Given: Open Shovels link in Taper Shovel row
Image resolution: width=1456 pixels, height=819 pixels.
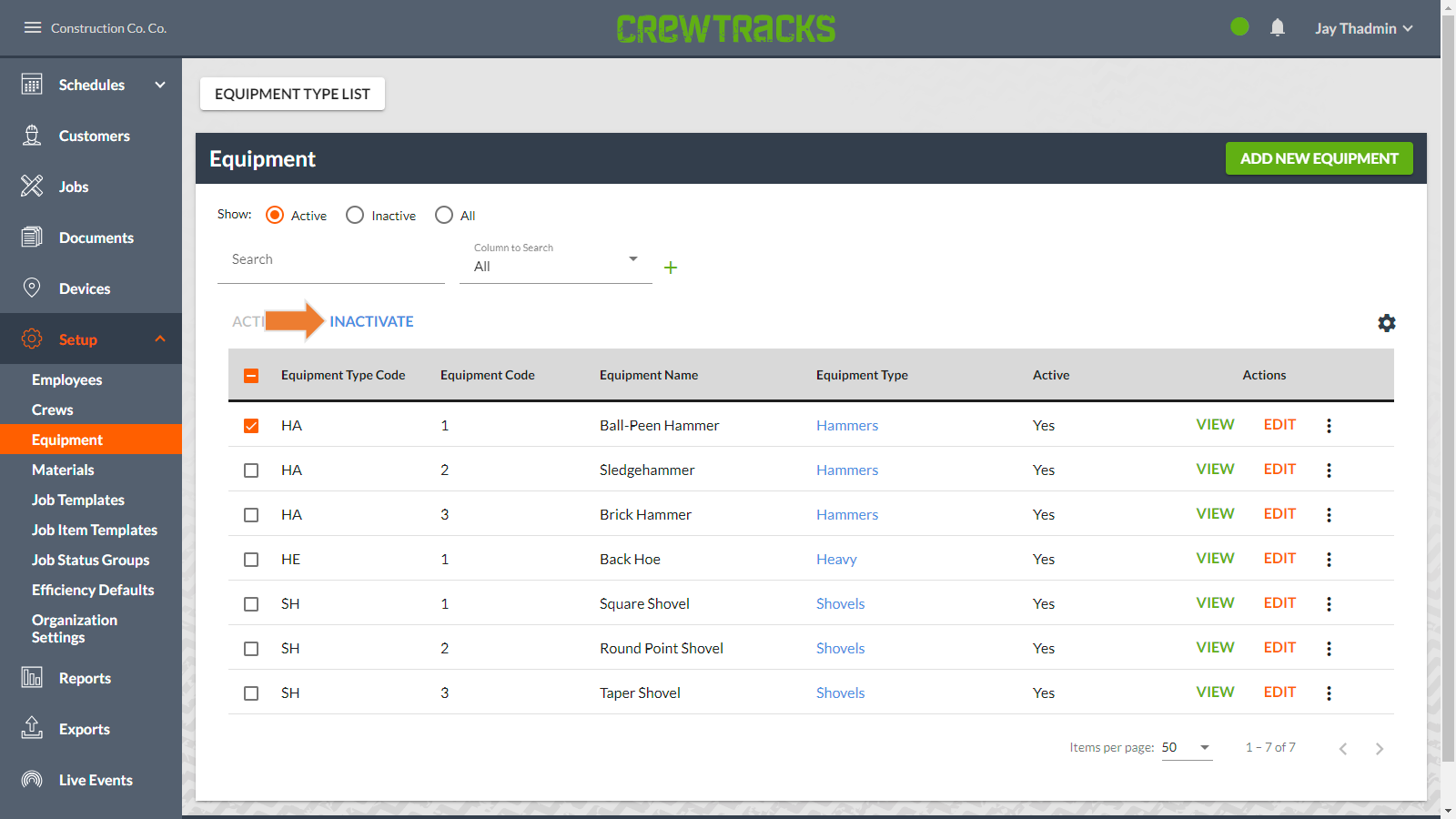Looking at the screenshot, I should [840, 693].
